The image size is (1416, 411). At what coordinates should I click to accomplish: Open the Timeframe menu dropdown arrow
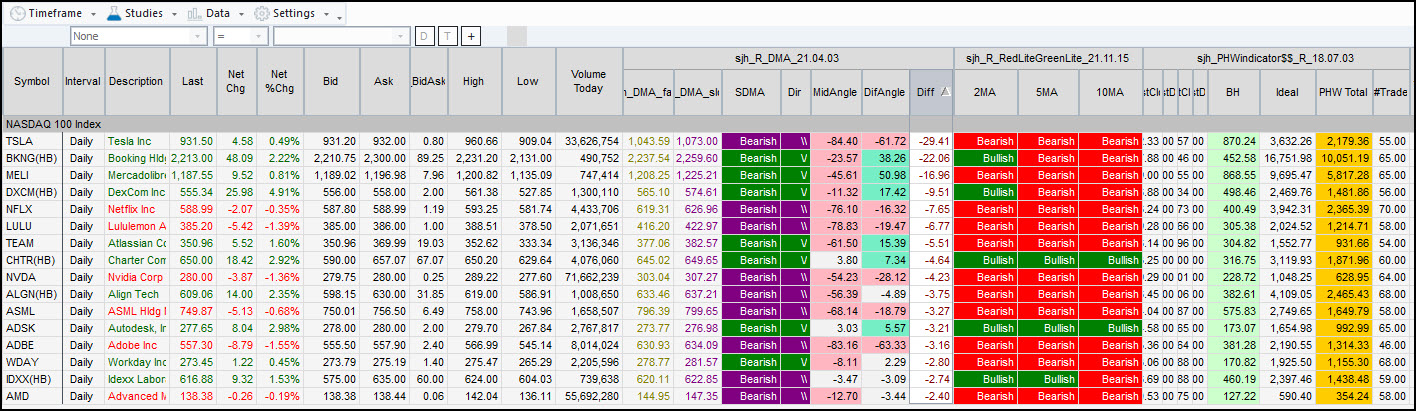point(93,14)
